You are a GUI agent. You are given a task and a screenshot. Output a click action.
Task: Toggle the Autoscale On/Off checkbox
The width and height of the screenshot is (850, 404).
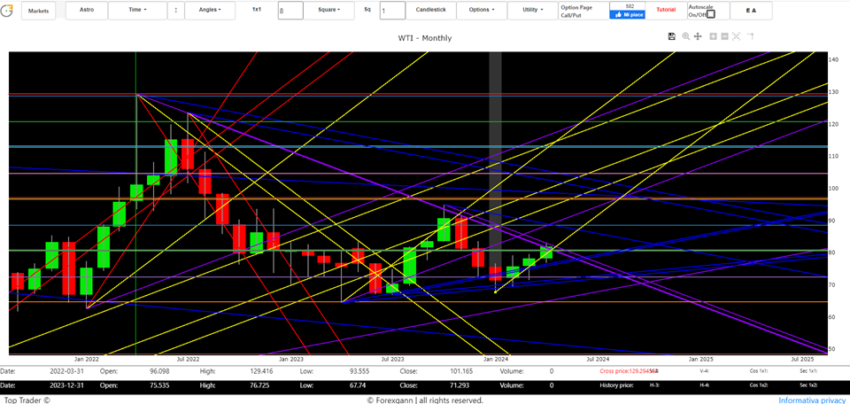tap(711, 15)
